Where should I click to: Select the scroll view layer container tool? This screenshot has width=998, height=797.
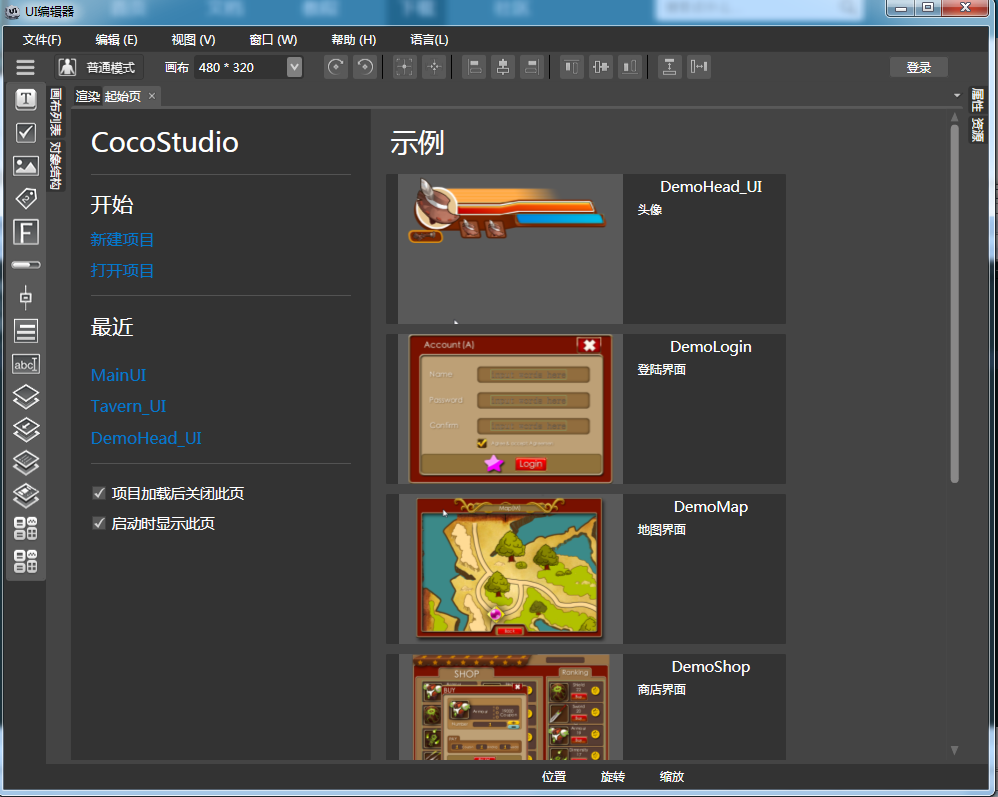tap(25, 430)
